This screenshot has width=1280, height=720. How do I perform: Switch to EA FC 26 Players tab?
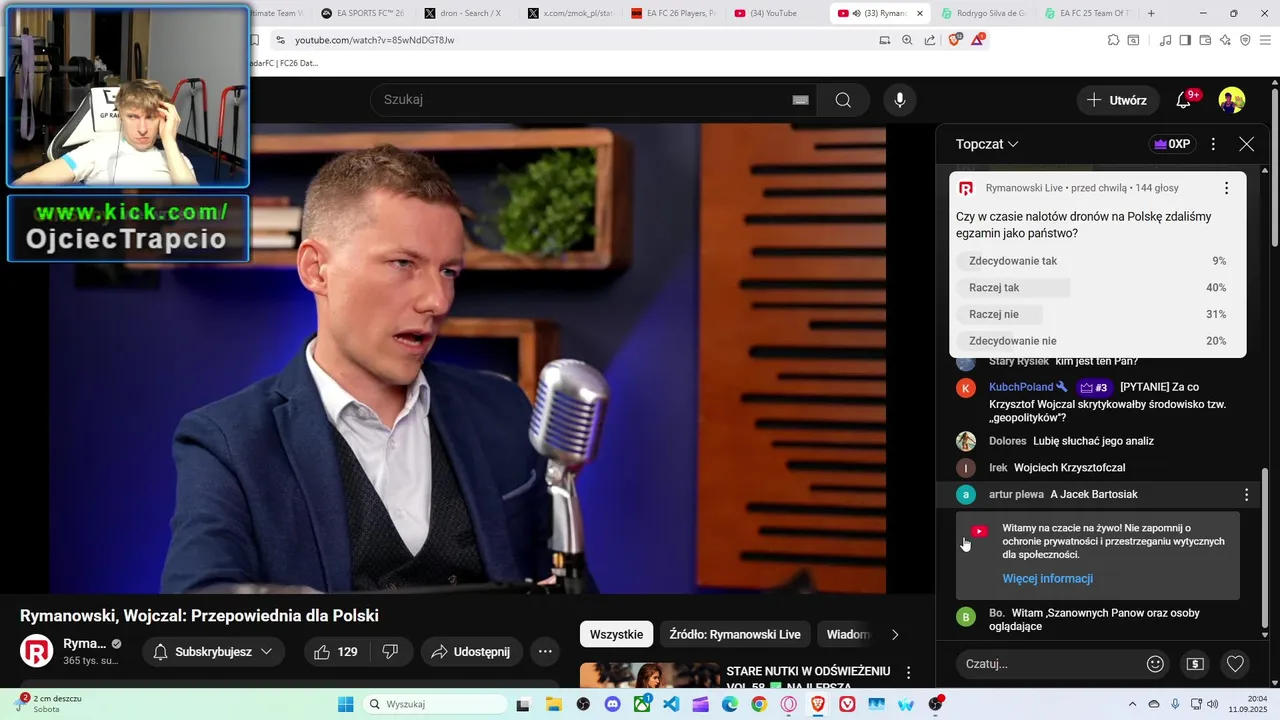click(673, 13)
